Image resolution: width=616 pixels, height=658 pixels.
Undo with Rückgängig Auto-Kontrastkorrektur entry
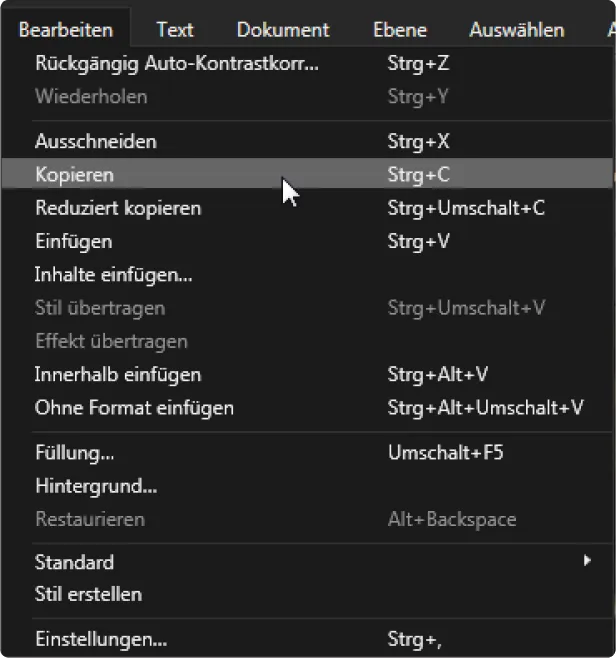coord(177,65)
